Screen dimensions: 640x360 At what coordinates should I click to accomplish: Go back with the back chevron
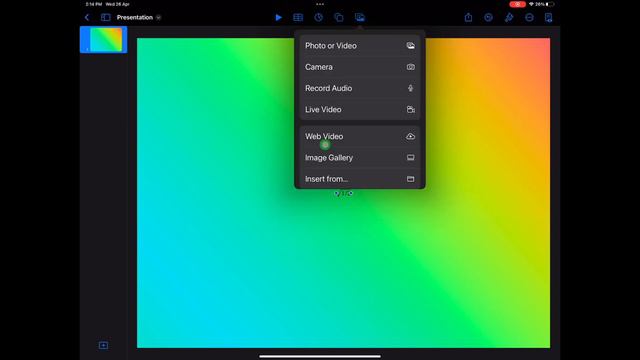(x=87, y=18)
